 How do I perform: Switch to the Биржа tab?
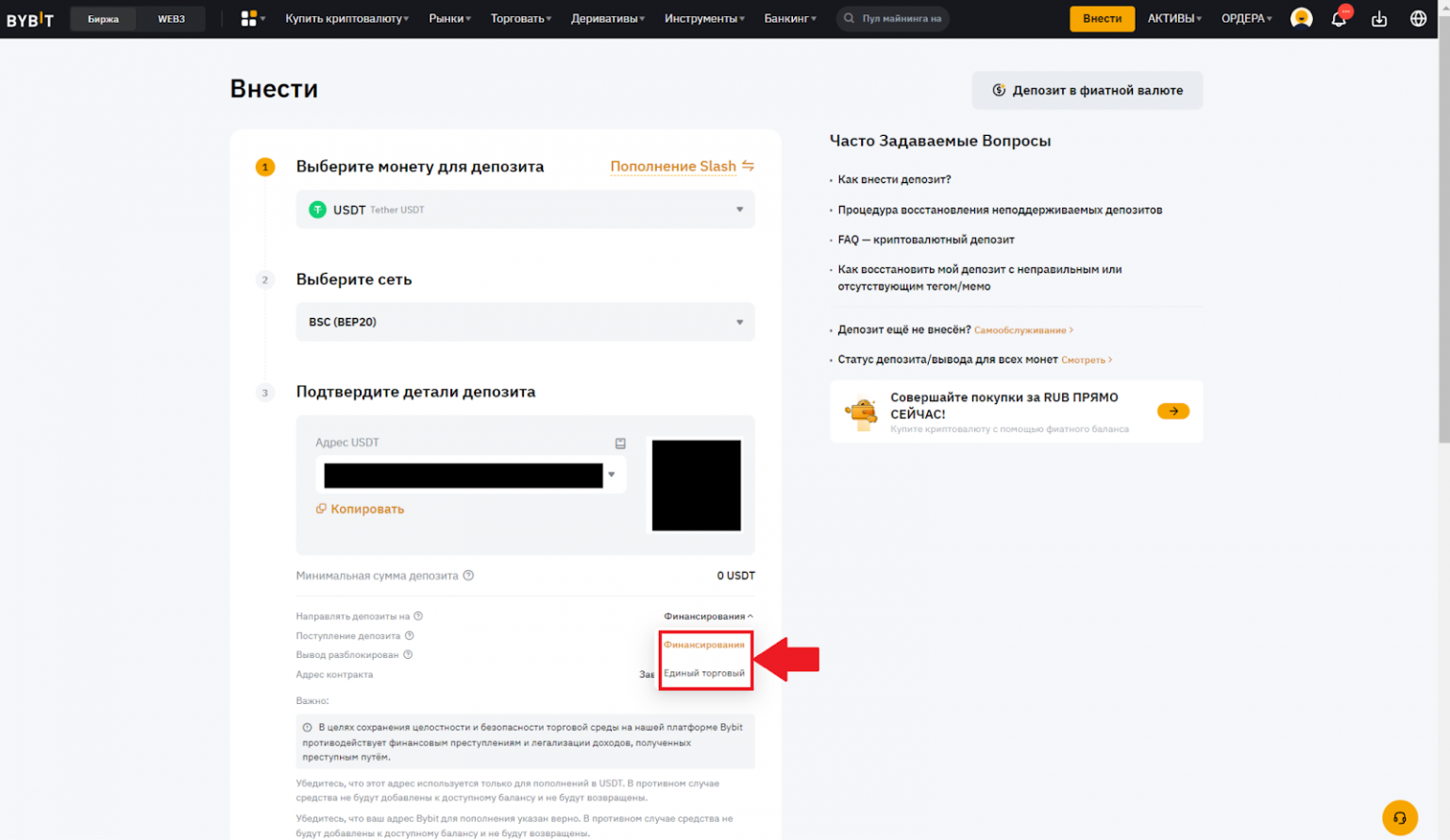(103, 17)
